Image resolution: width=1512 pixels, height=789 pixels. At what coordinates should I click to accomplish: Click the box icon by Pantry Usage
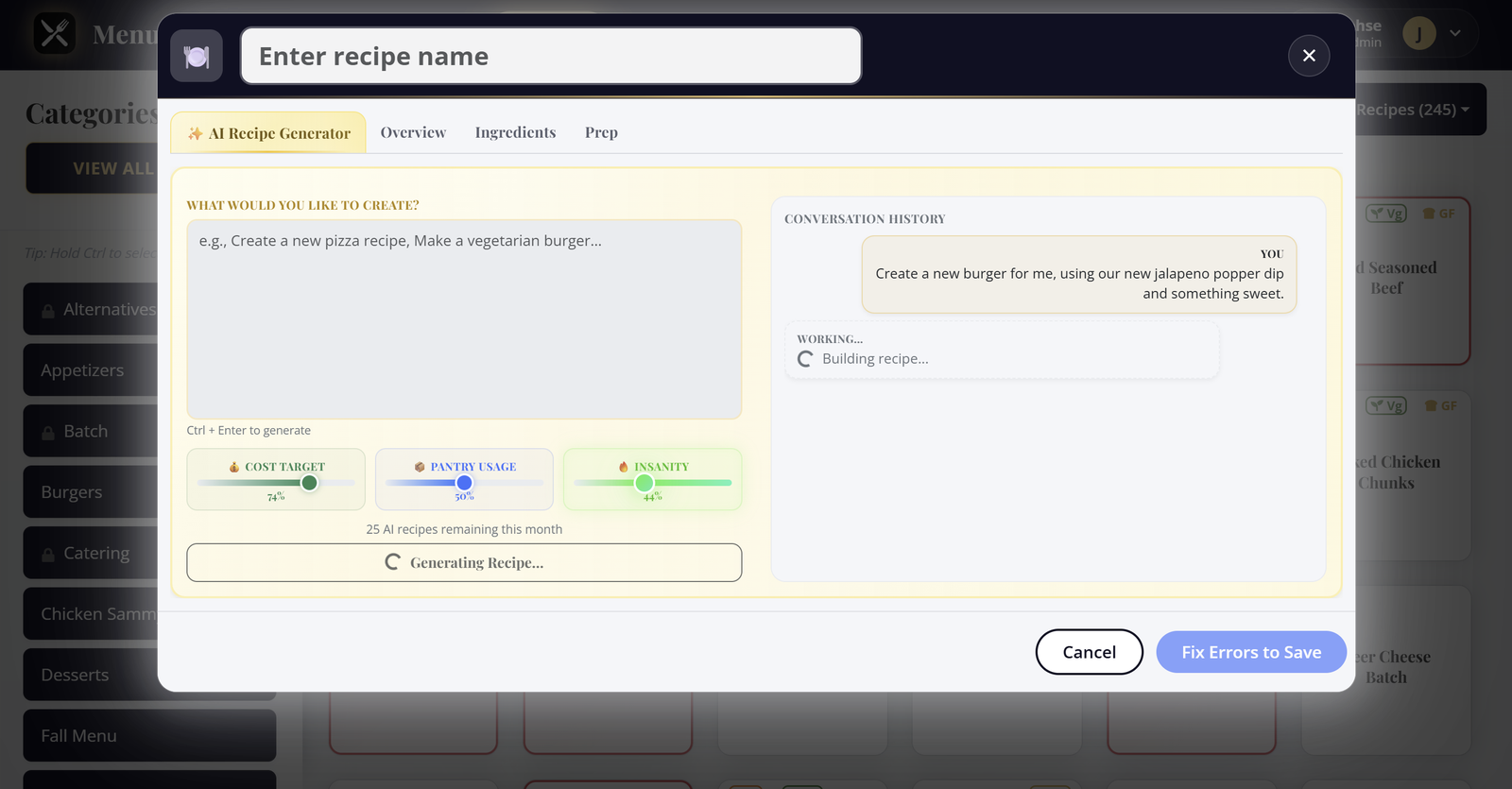[420, 467]
